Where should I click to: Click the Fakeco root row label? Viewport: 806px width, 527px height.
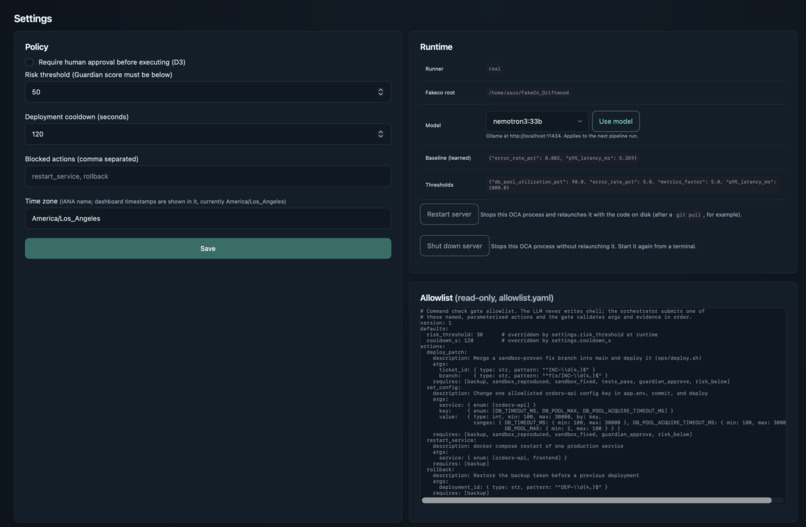point(440,93)
